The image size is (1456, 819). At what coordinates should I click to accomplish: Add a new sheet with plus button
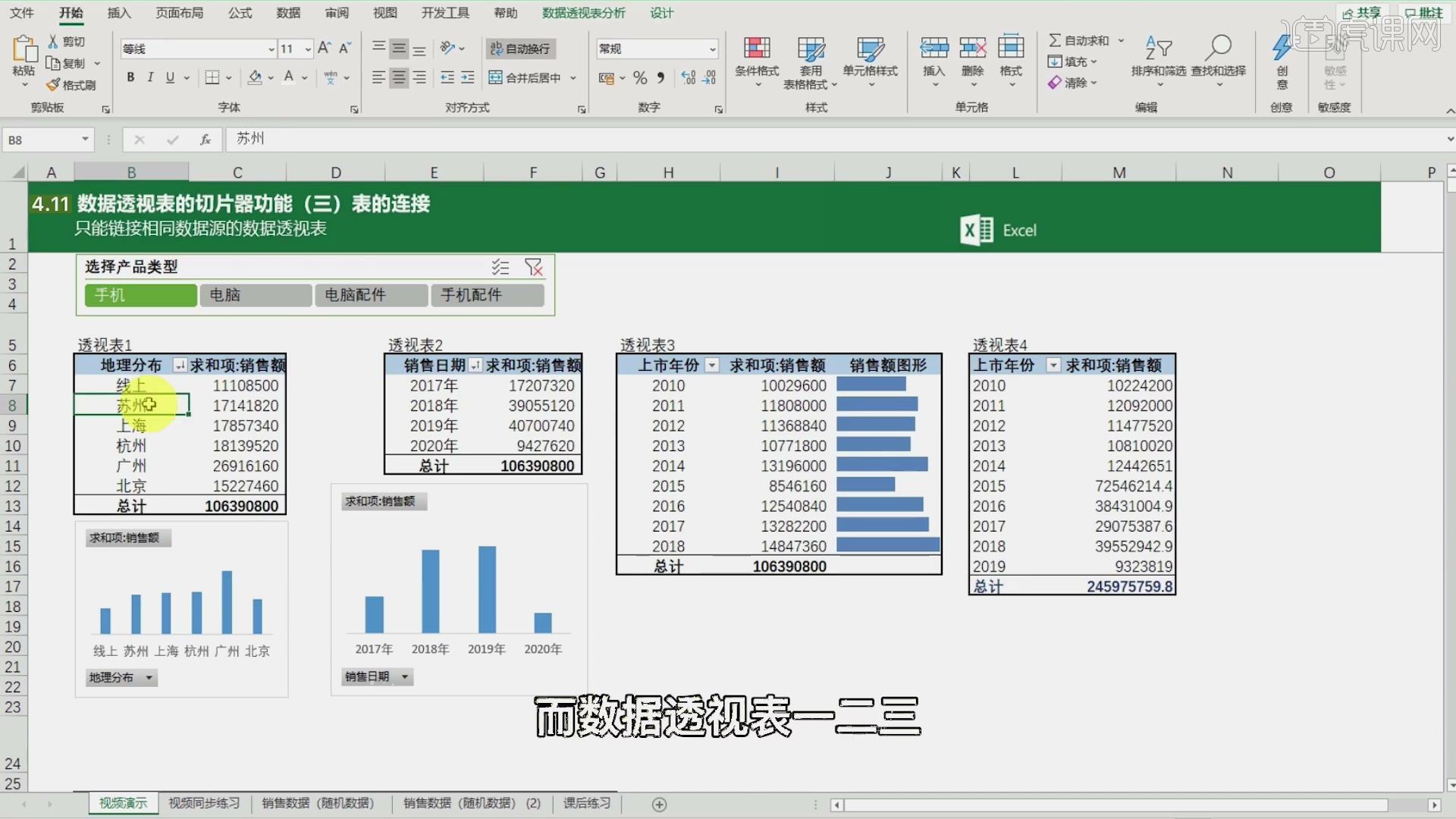(659, 805)
